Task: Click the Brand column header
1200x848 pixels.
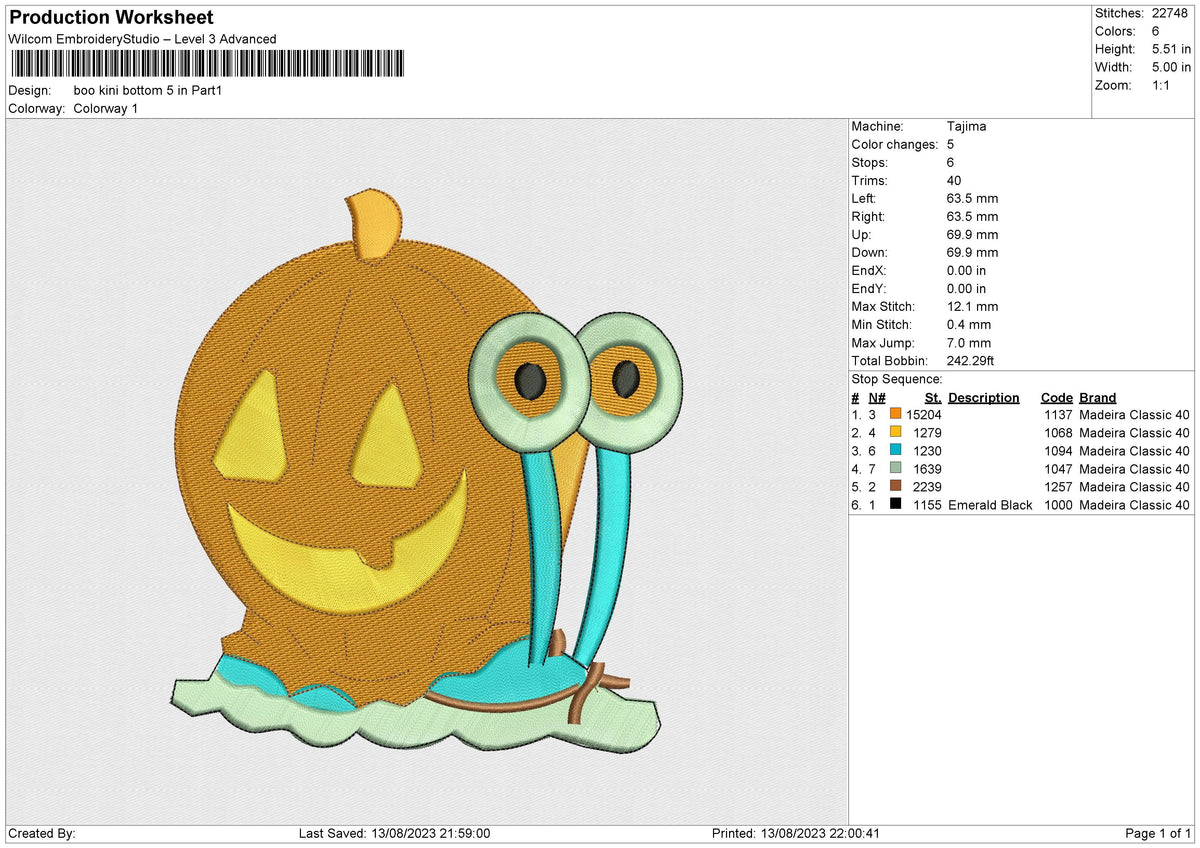Action: (x=1096, y=397)
